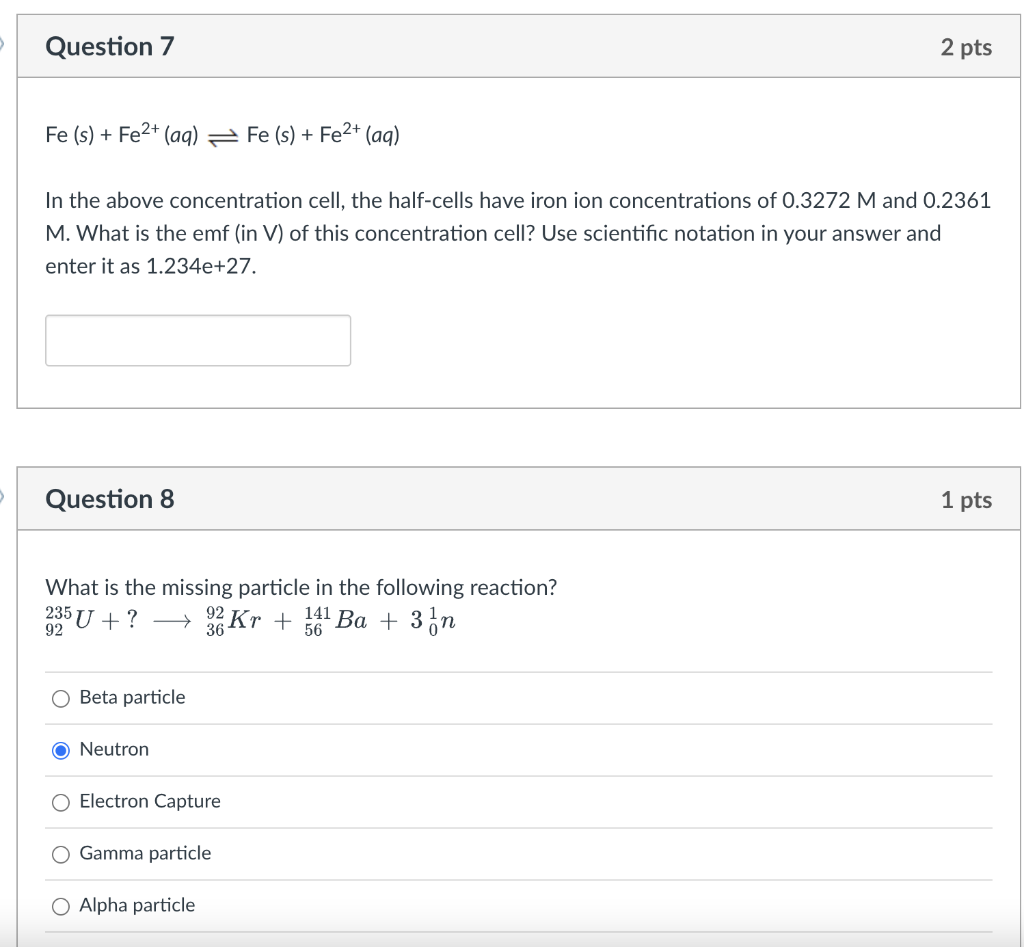Click the emf answer input box

click(x=197, y=340)
